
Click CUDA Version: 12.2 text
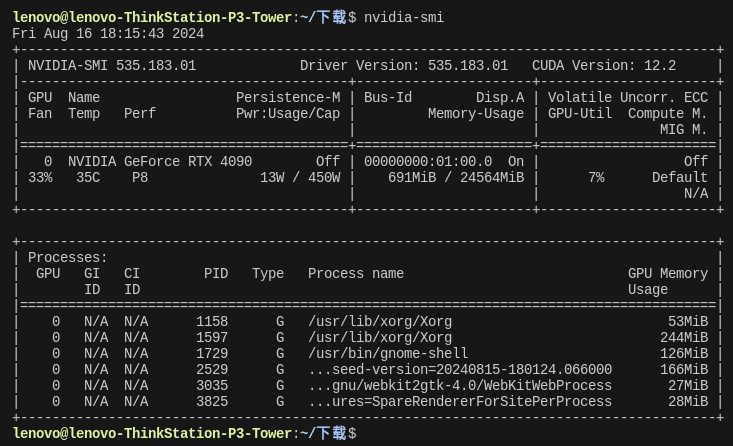coord(604,65)
